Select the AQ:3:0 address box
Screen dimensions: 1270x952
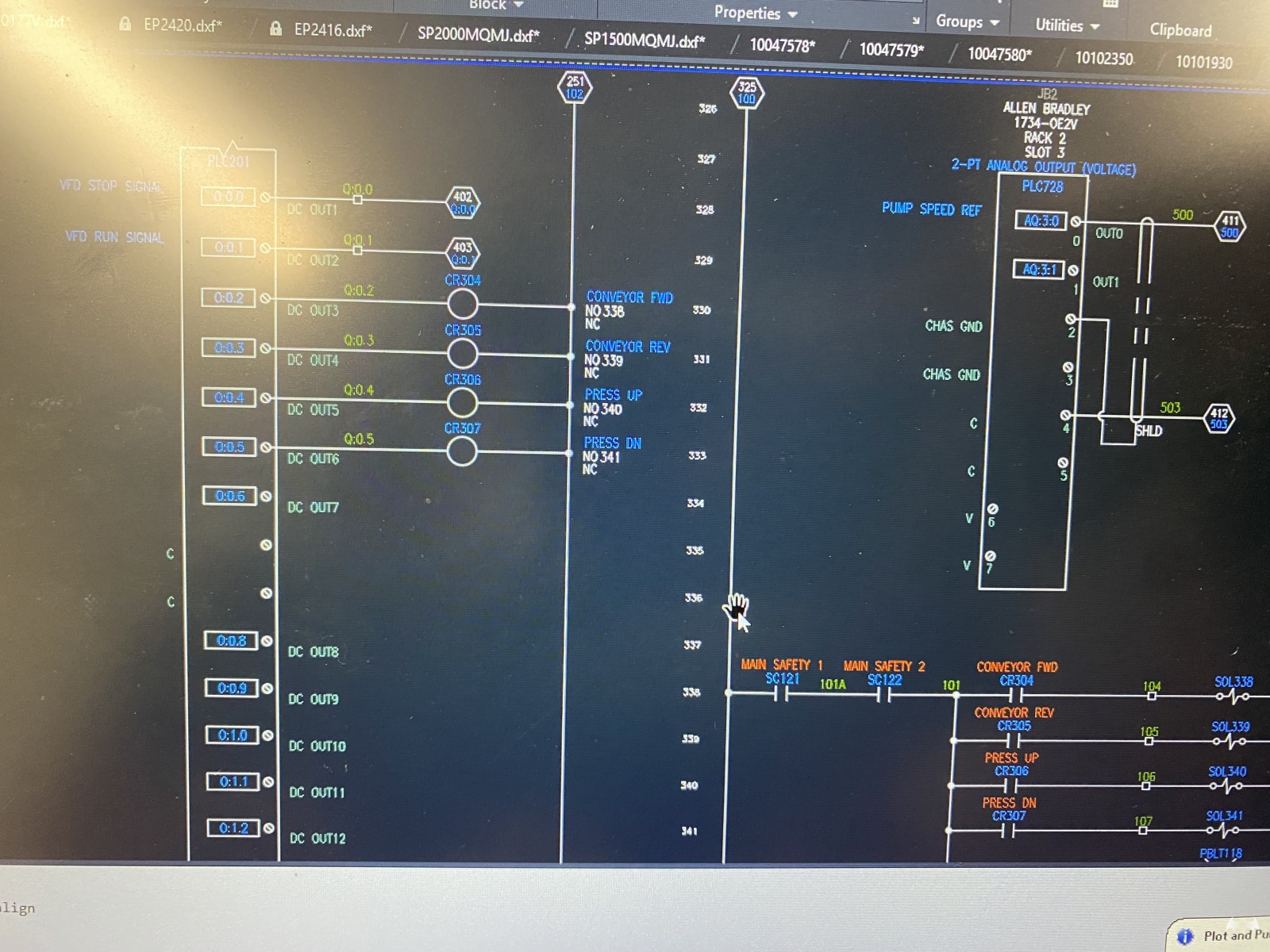coord(1041,221)
